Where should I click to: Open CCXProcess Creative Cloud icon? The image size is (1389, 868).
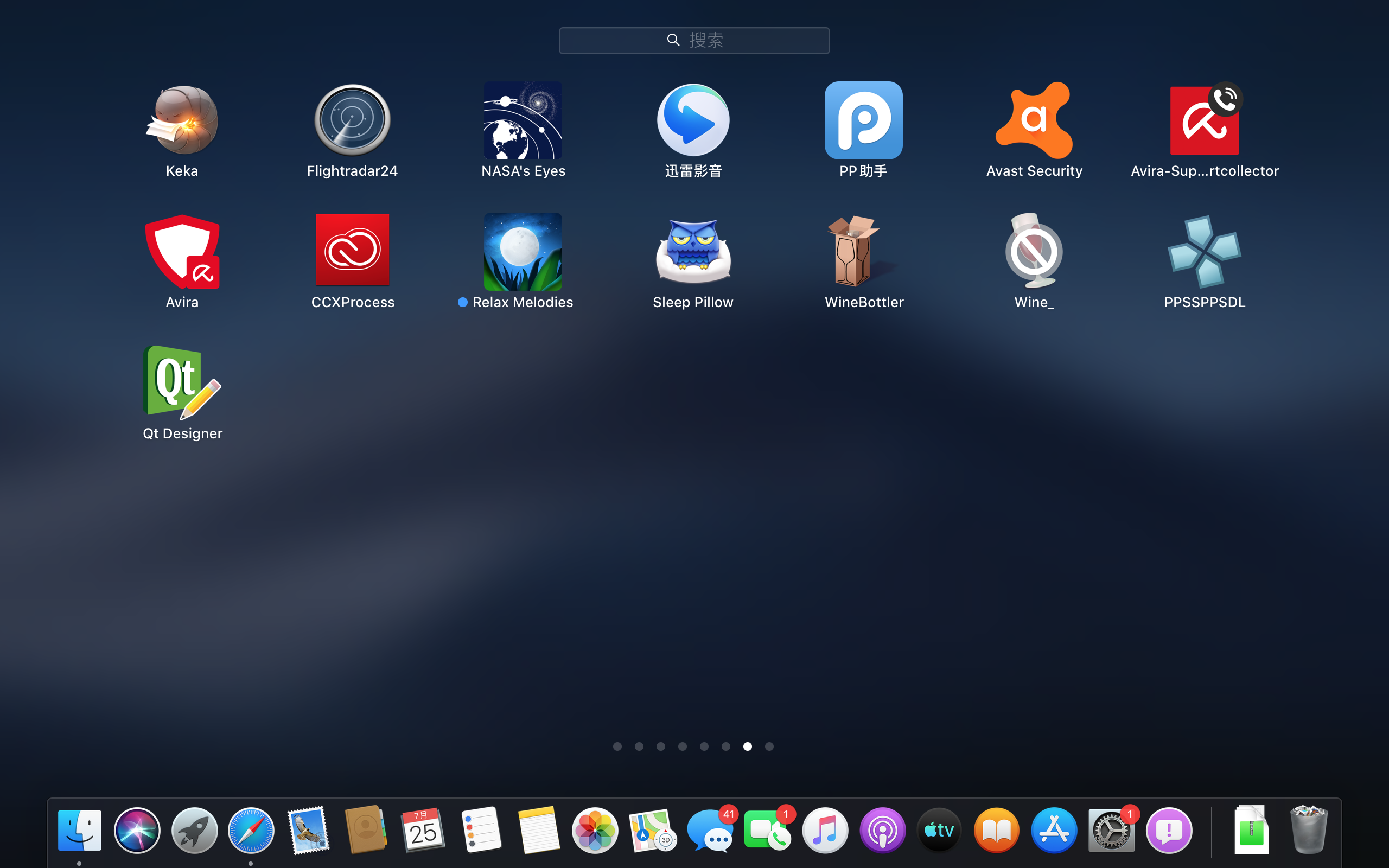point(352,250)
